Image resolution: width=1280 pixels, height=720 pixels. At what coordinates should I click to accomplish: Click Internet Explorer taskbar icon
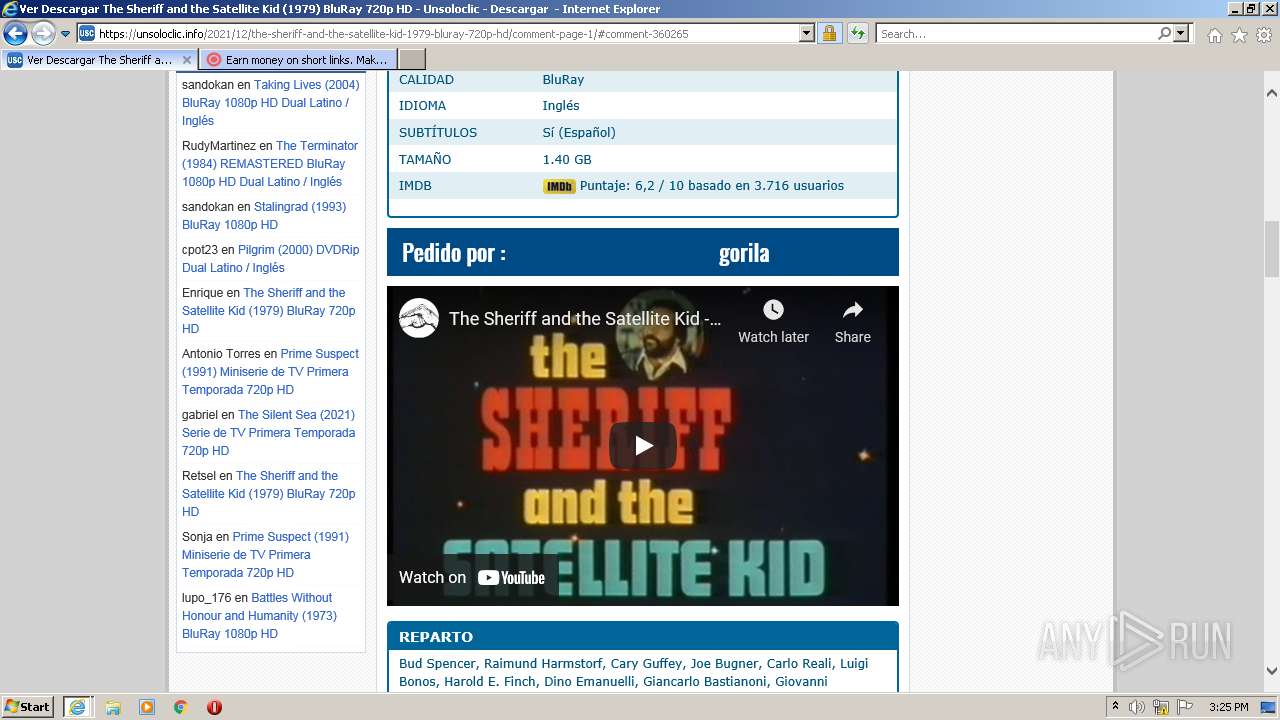(x=77, y=707)
